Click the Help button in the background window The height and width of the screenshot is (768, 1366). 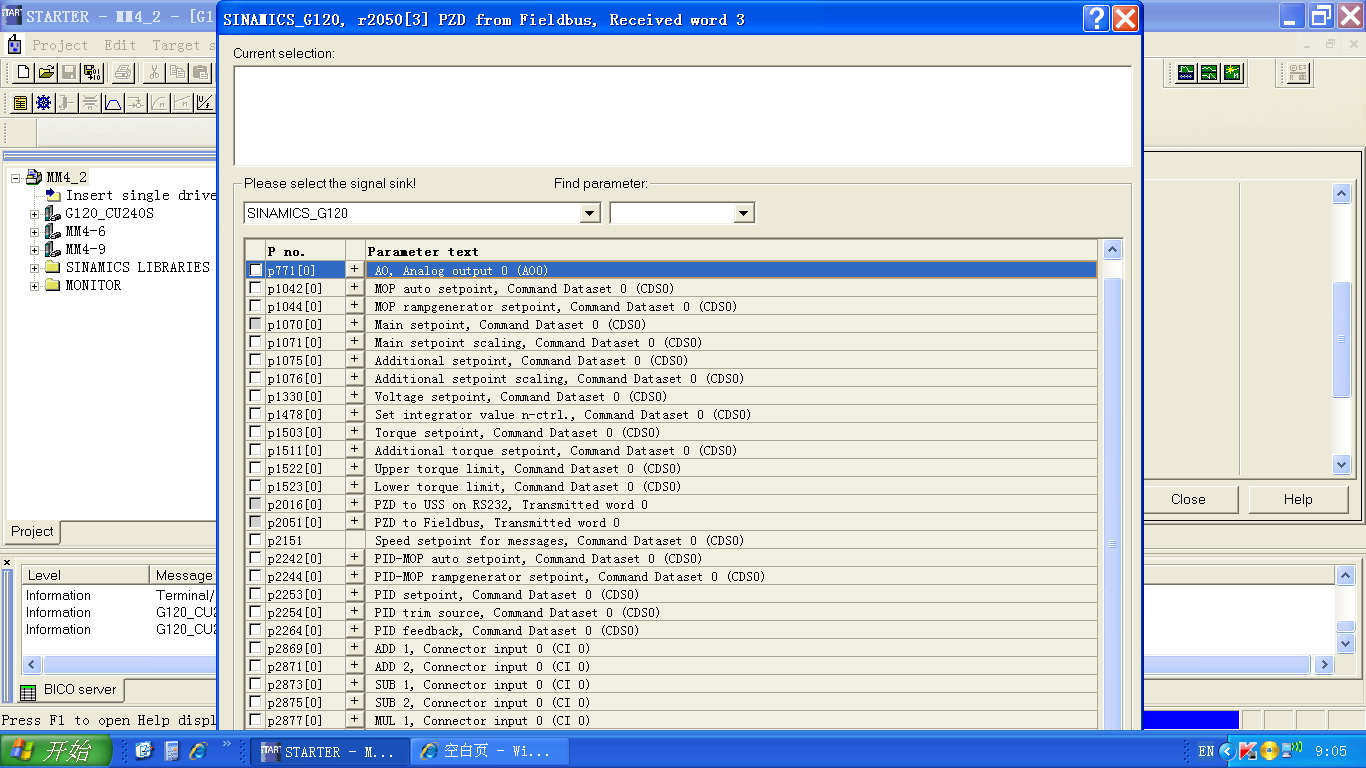click(1298, 499)
